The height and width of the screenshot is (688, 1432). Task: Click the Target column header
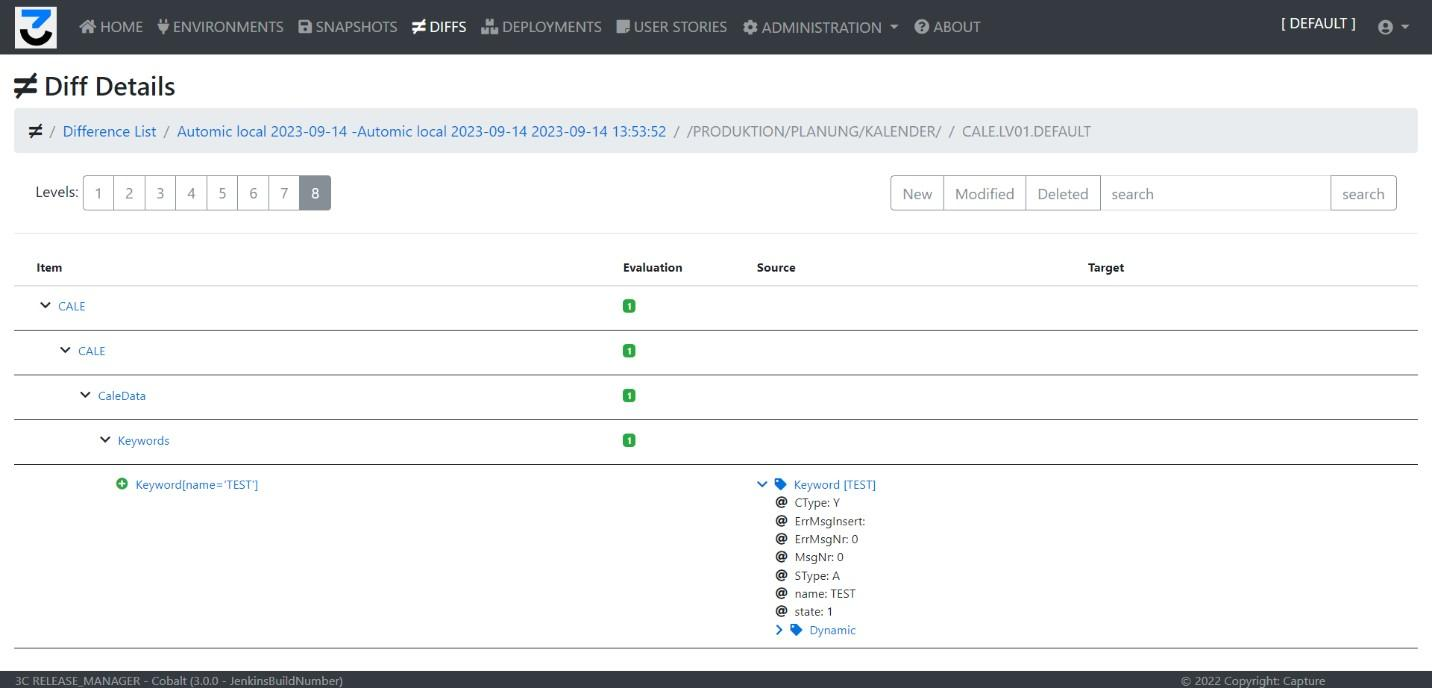(x=1106, y=268)
